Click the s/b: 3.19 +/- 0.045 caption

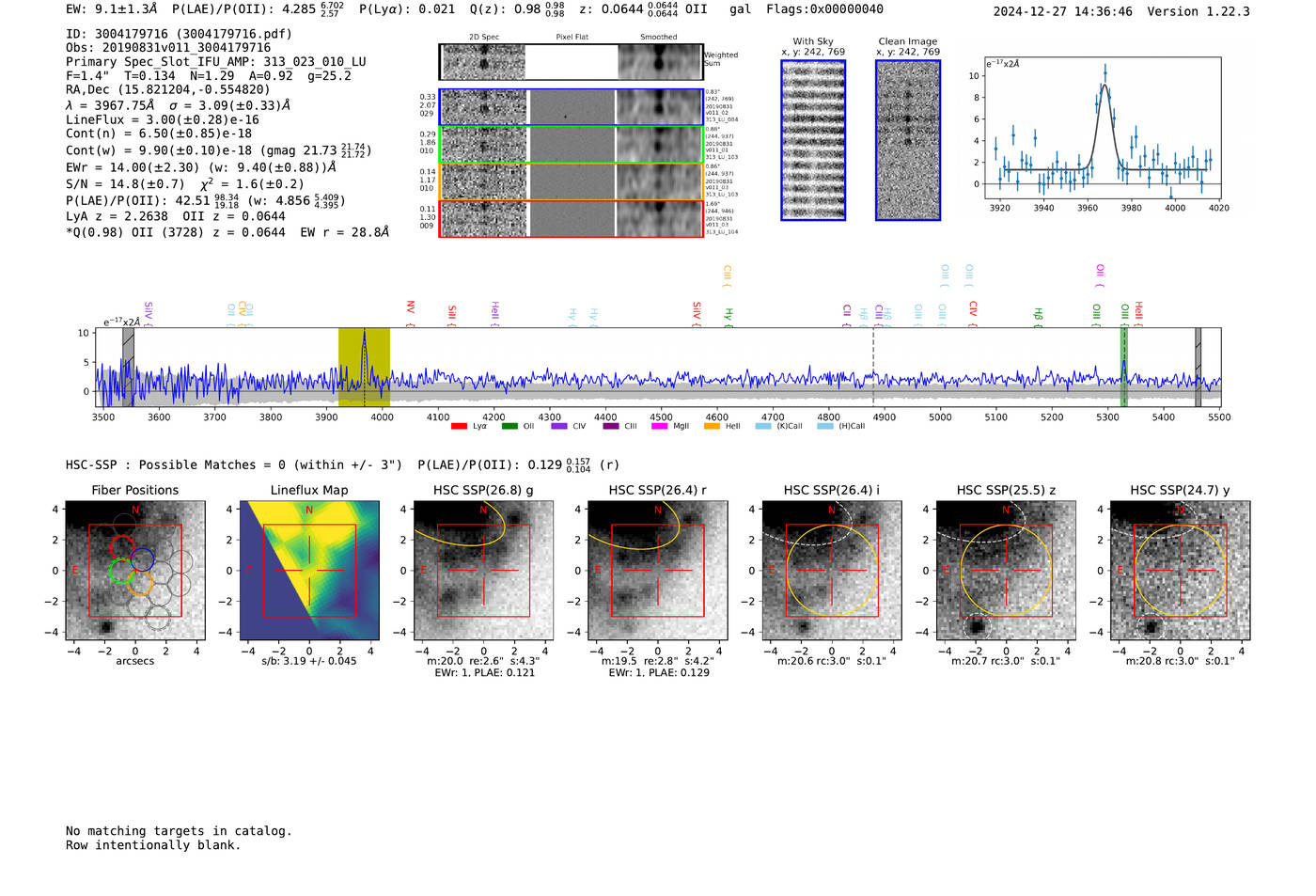pos(309,661)
